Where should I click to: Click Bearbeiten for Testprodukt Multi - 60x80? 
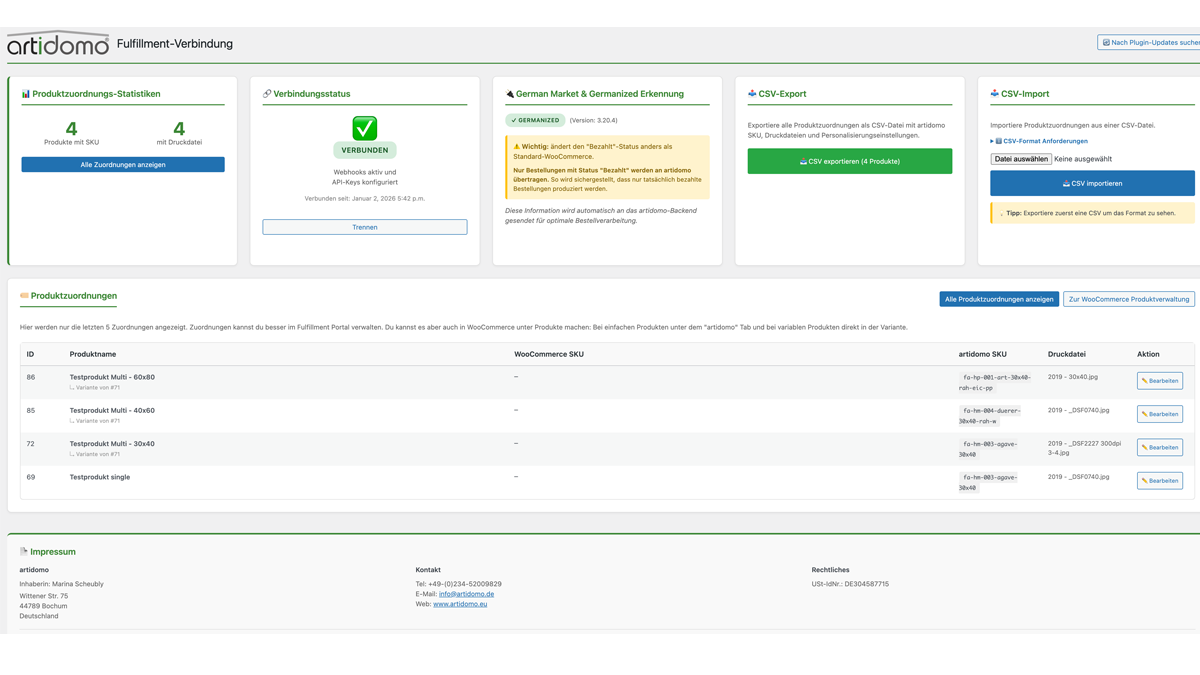click(1159, 380)
